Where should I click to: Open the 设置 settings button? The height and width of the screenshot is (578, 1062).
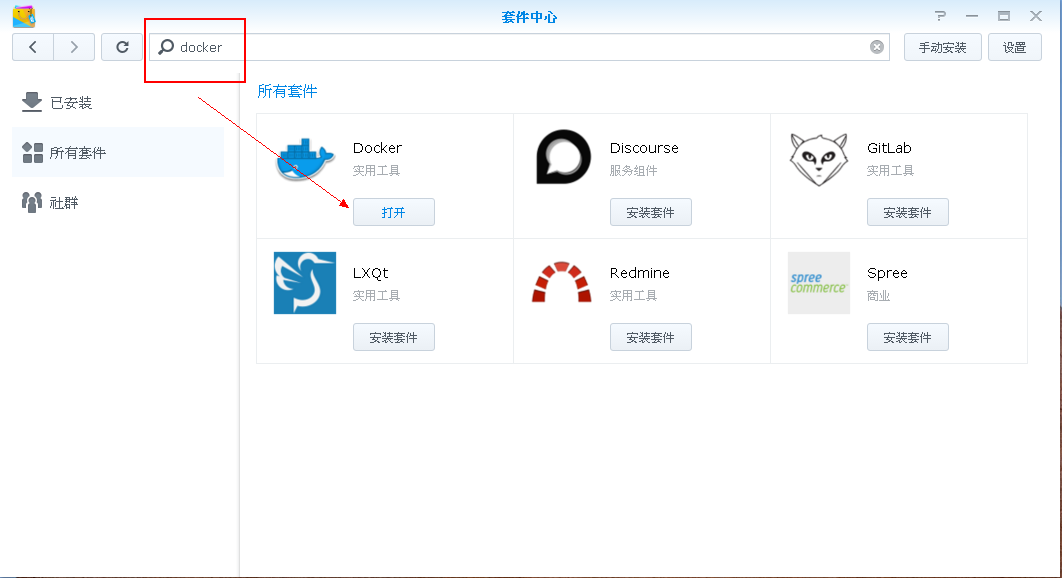click(x=1015, y=47)
